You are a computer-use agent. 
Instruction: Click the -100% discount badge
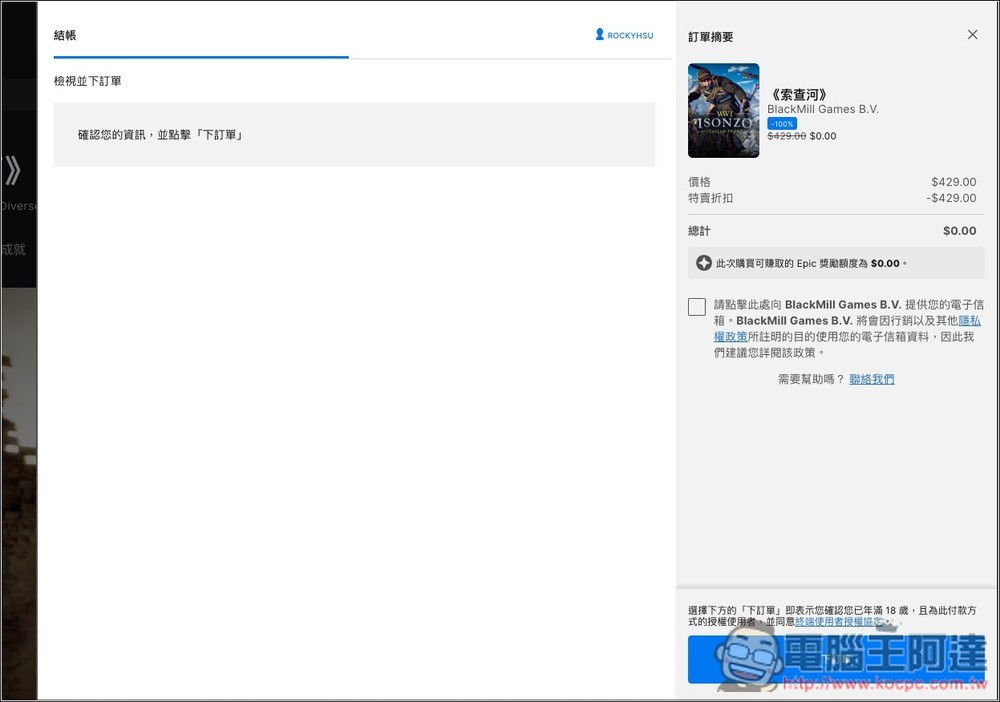782,123
